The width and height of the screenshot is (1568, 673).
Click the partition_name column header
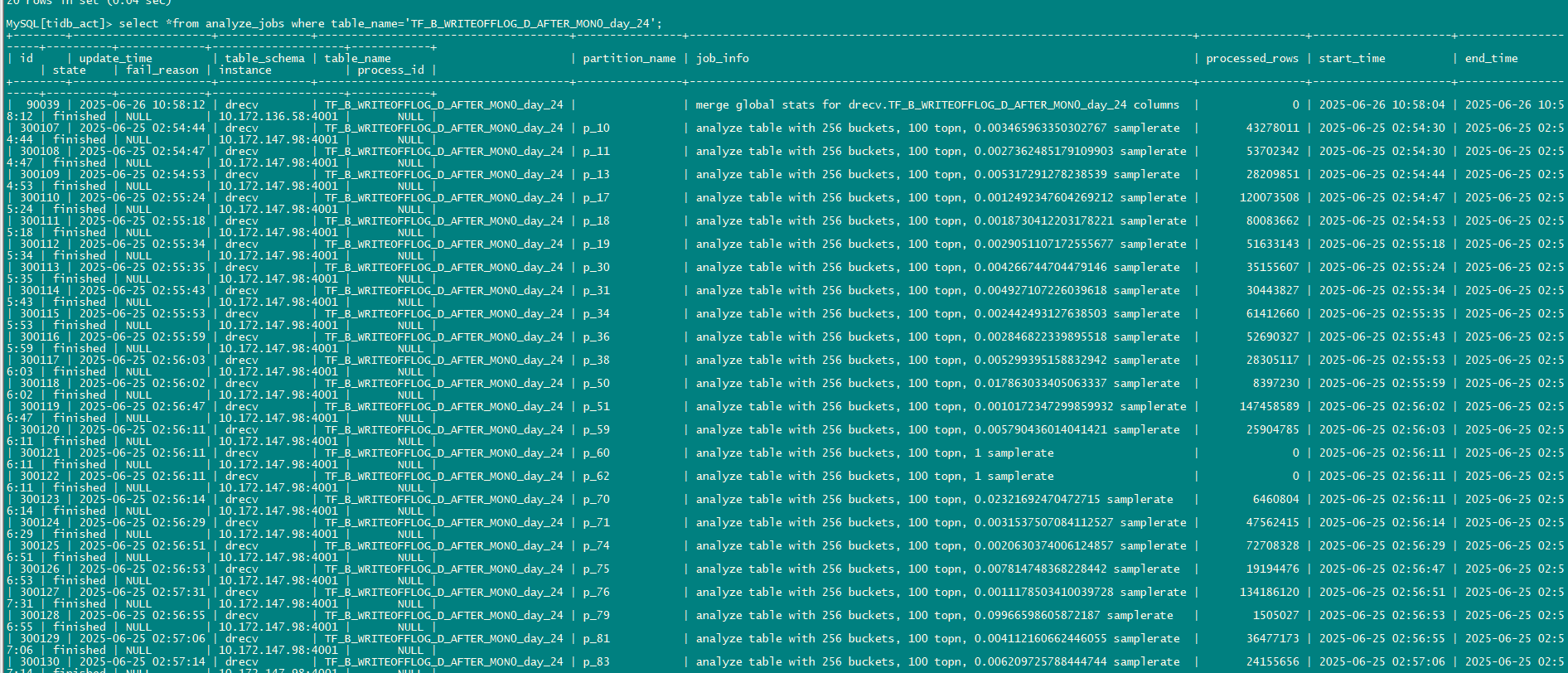click(629, 58)
